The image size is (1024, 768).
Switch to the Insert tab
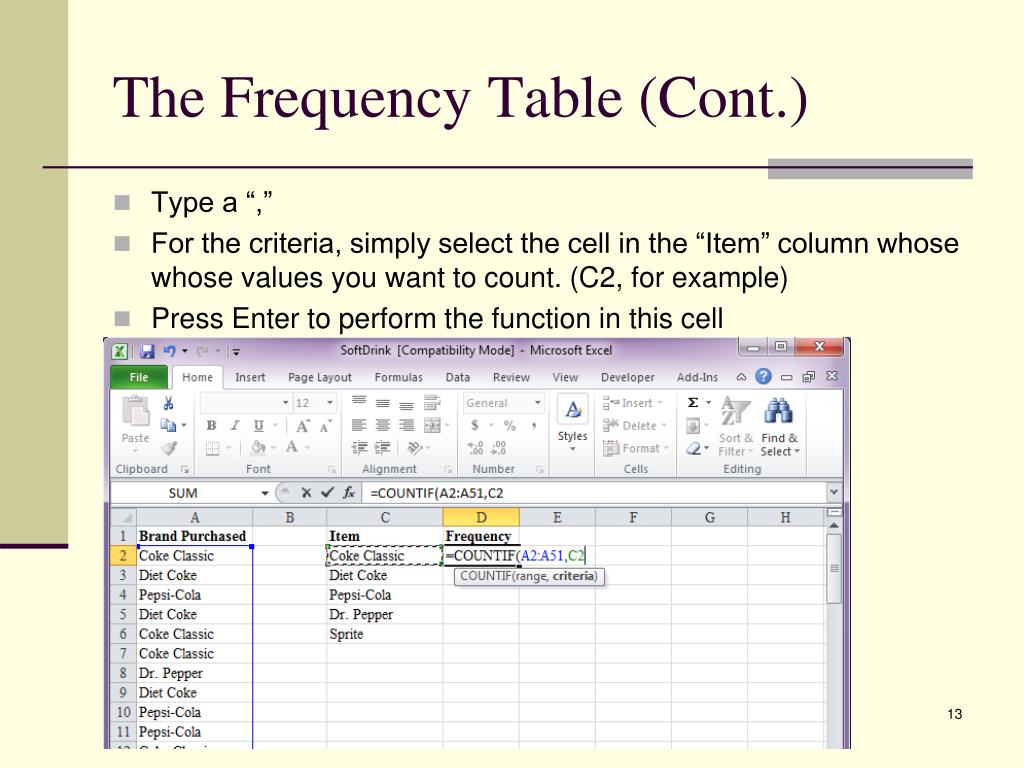pos(250,377)
